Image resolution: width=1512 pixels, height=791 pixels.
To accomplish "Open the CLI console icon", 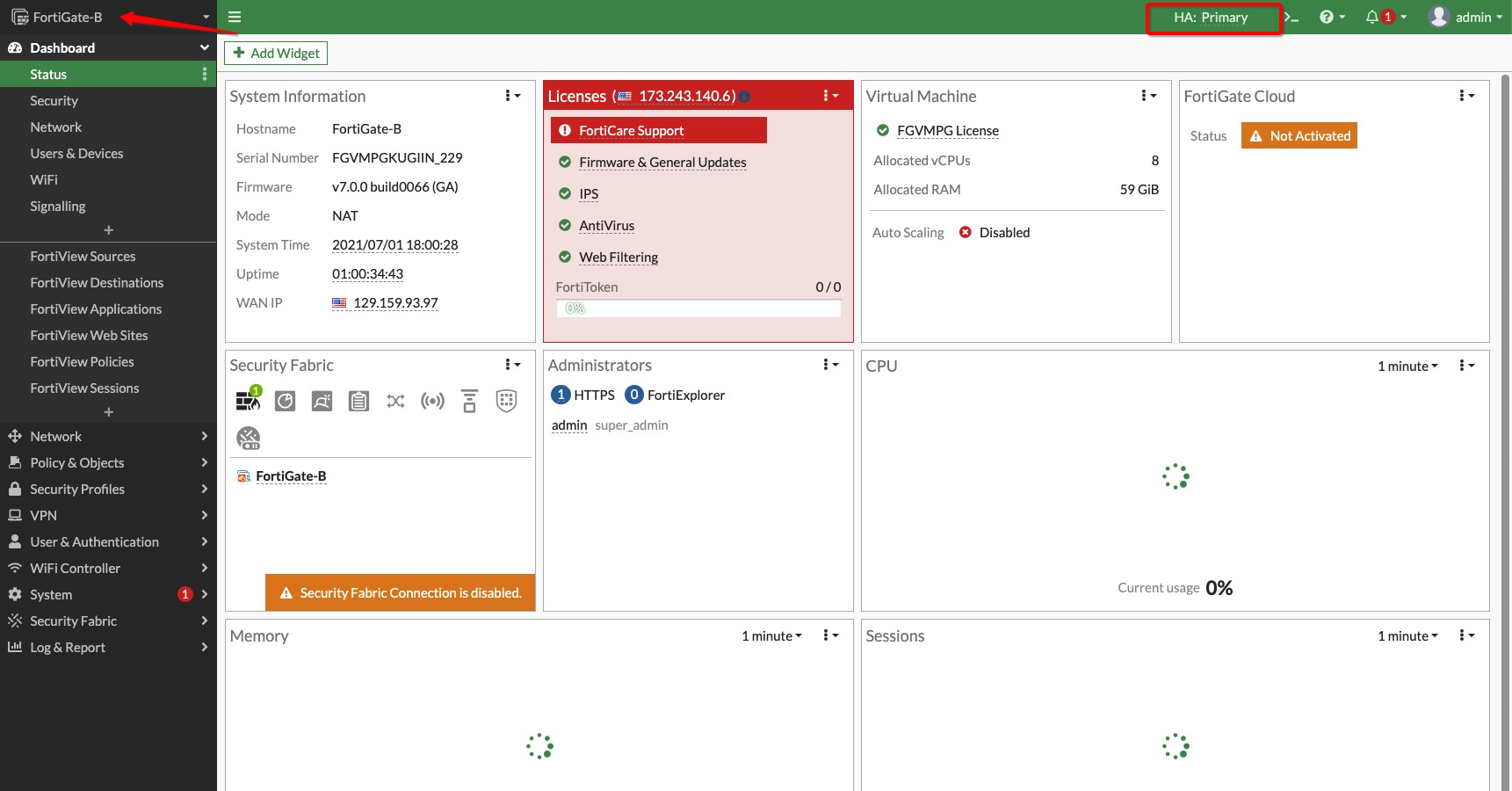I will 1291,17.
